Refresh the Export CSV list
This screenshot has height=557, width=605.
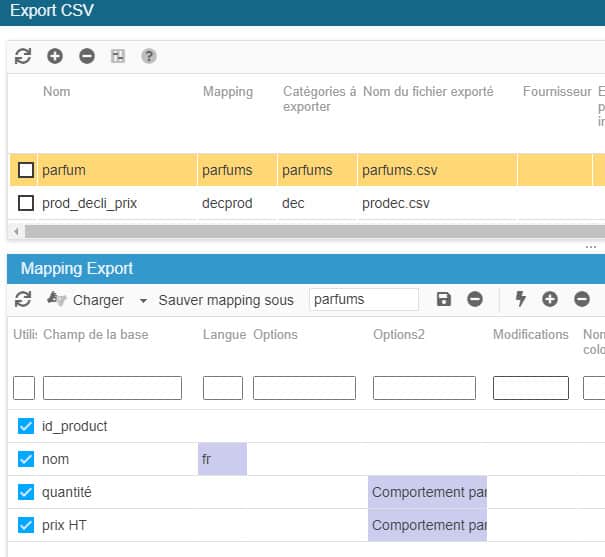click(x=23, y=56)
